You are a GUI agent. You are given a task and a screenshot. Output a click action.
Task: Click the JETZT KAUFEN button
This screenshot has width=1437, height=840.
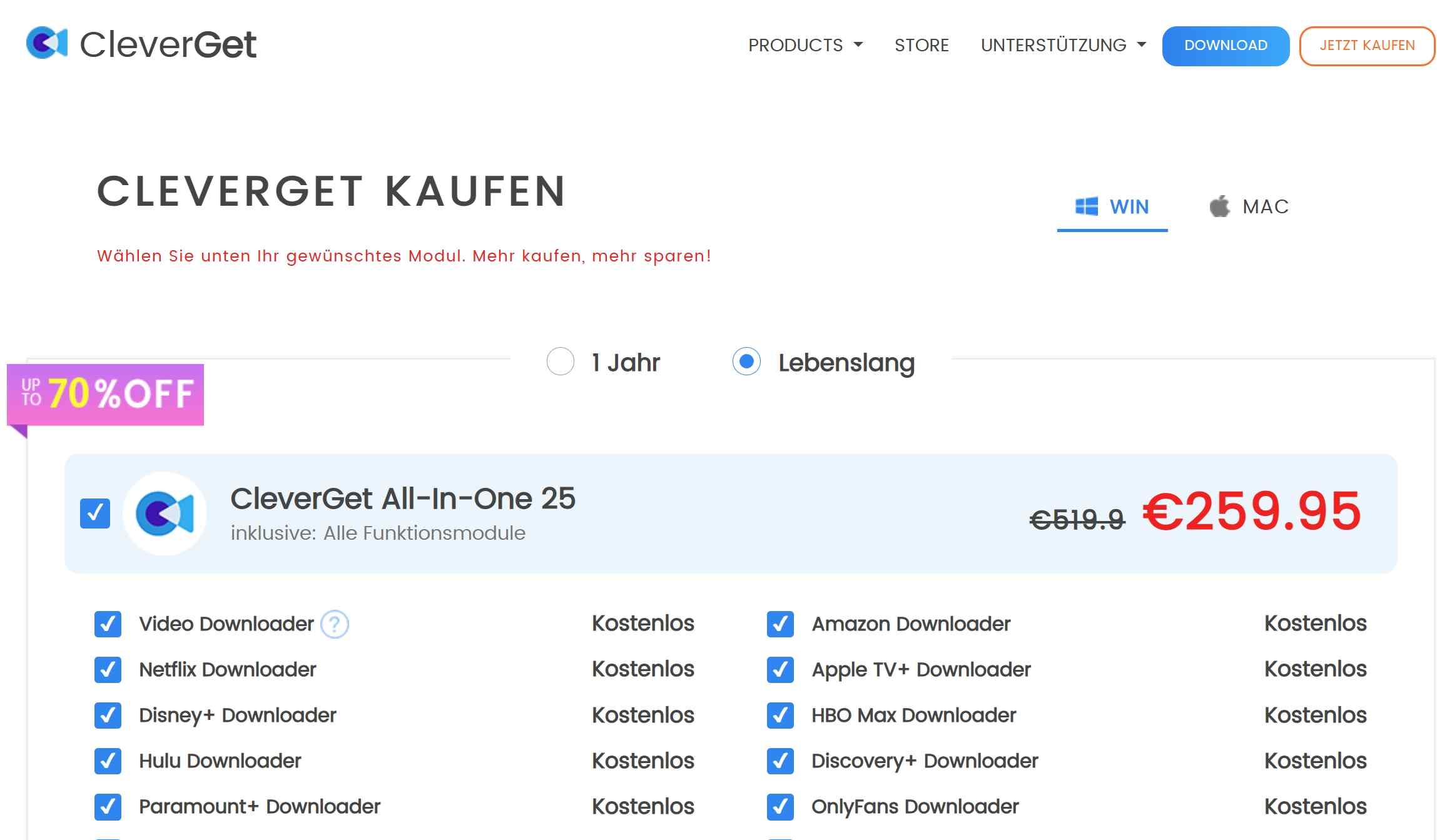(1367, 45)
